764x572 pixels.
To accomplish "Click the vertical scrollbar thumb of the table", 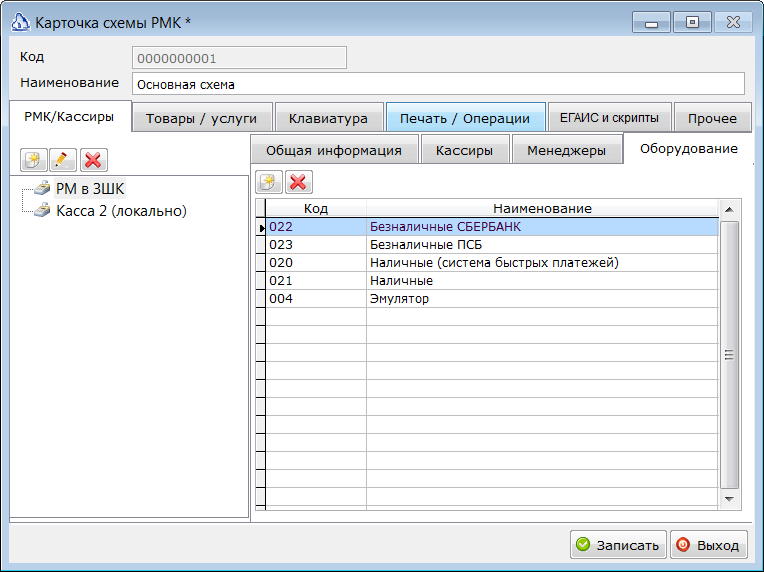I will tap(729, 355).
